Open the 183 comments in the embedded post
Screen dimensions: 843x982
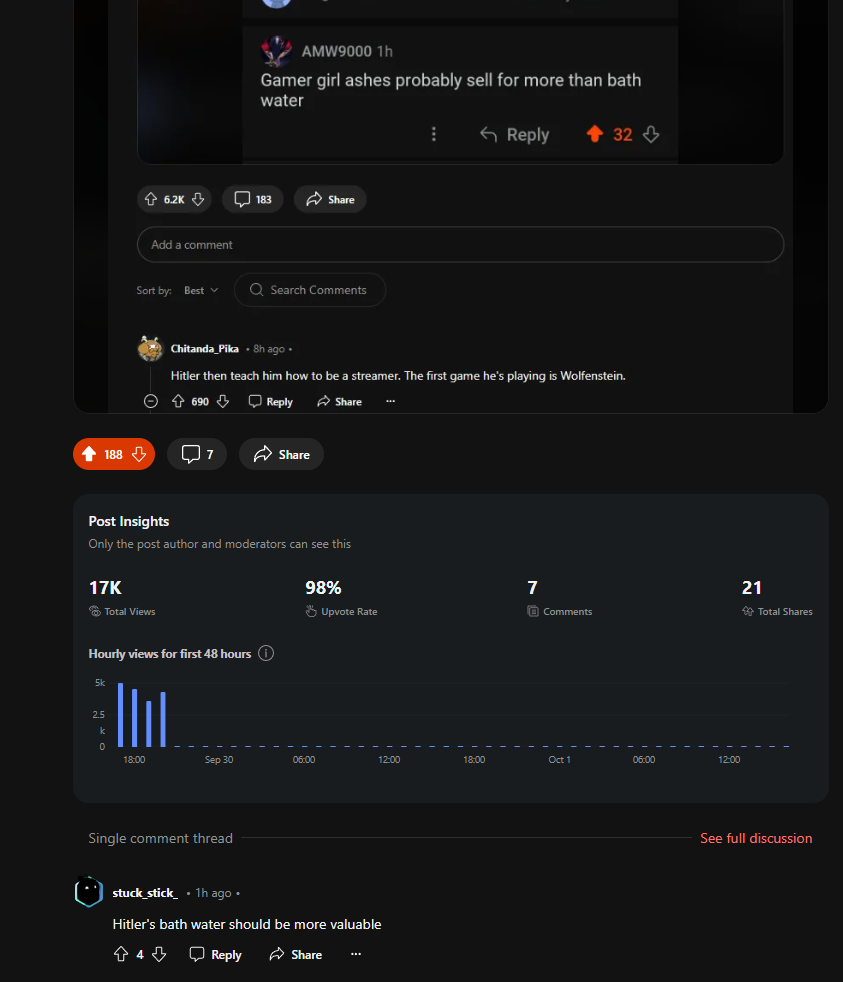point(253,199)
